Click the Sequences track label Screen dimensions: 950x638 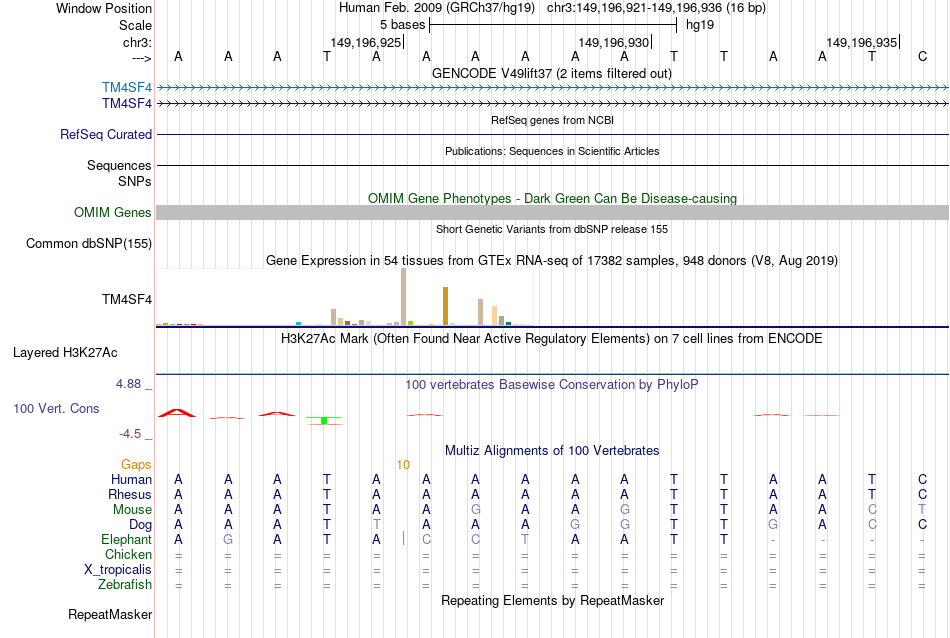(119, 165)
